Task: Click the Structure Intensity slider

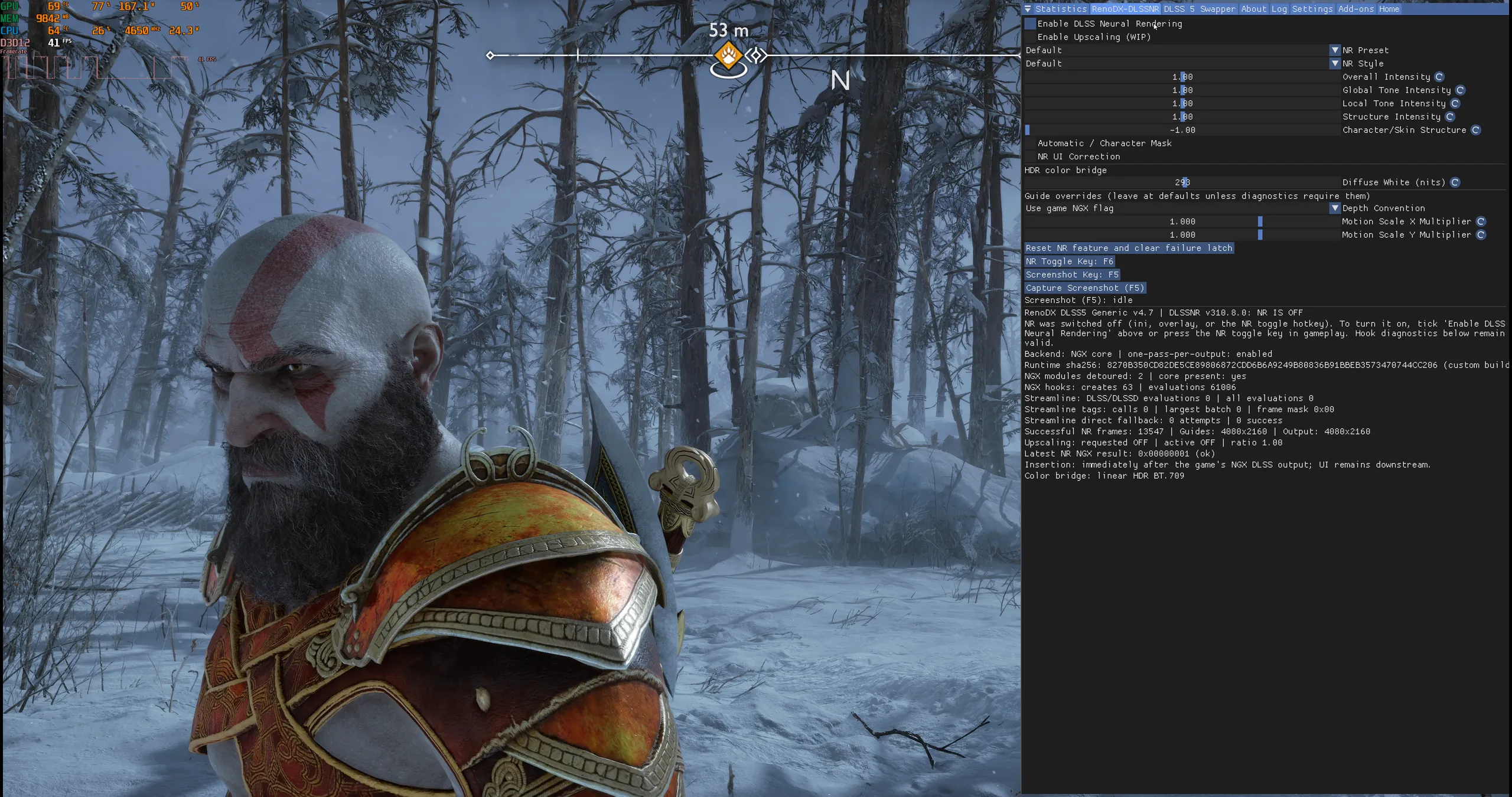Action: (1182, 117)
